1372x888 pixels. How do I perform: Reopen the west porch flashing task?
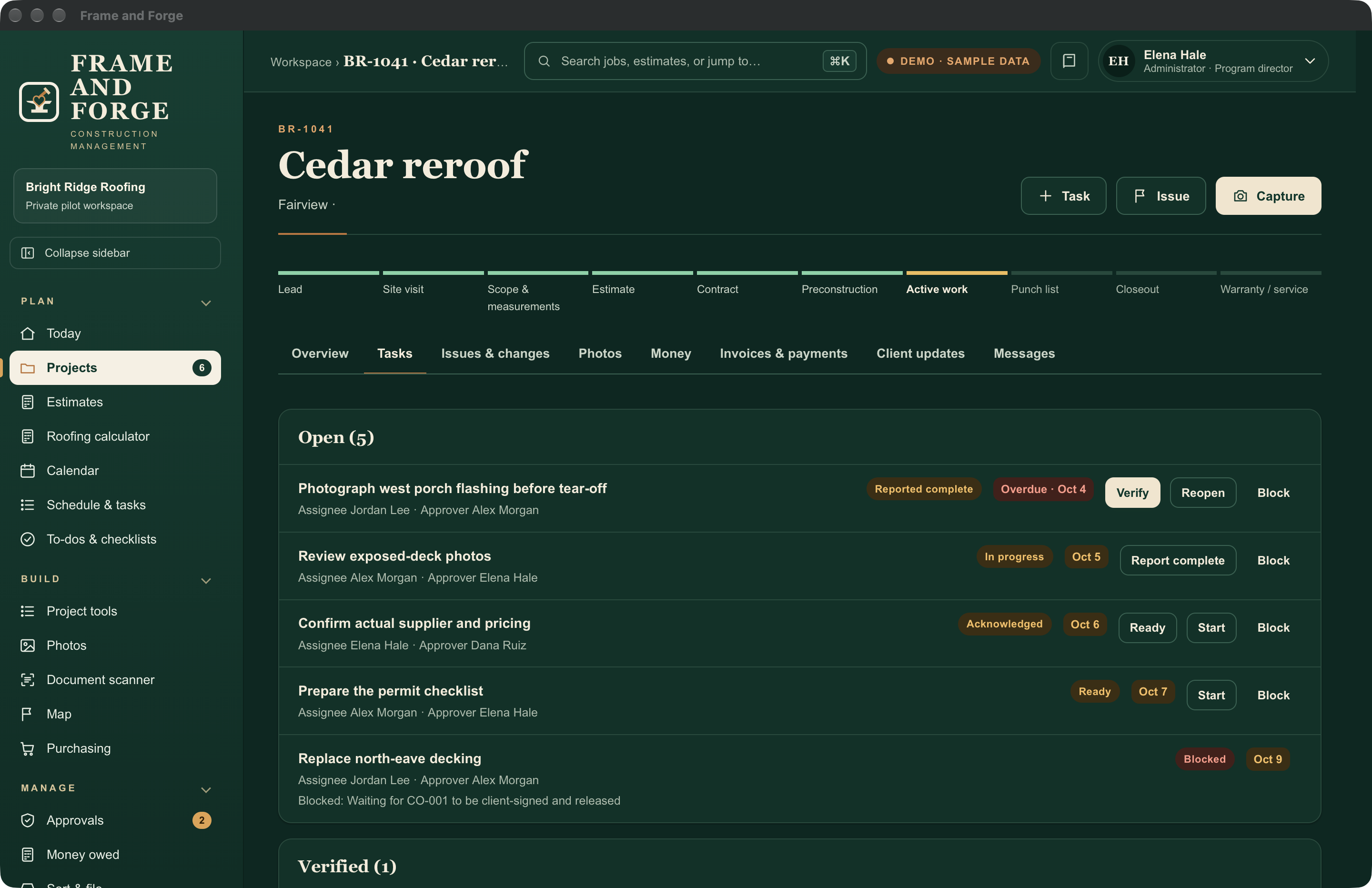click(1202, 493)
